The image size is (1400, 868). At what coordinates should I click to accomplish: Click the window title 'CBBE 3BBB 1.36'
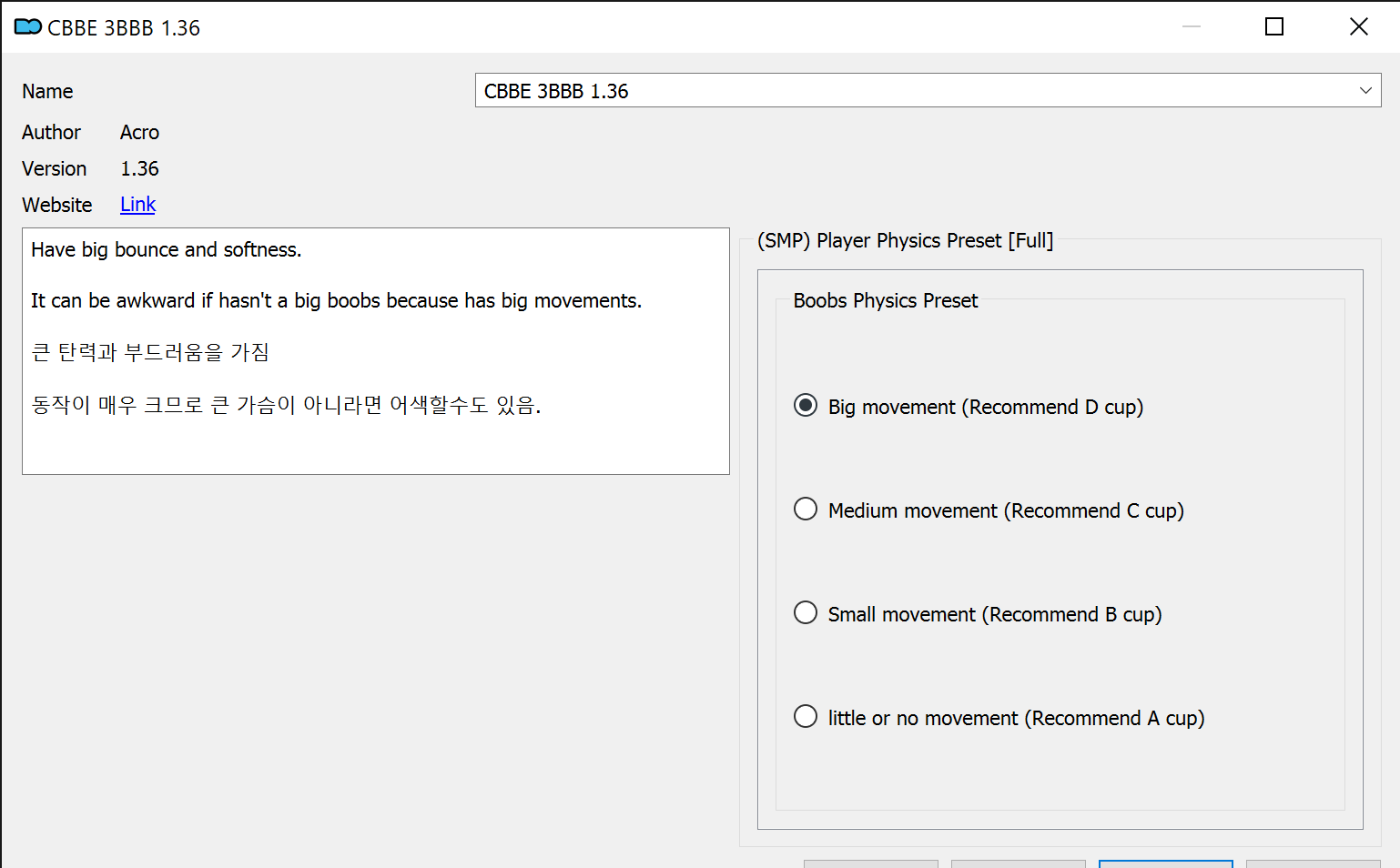pos(124,27)
